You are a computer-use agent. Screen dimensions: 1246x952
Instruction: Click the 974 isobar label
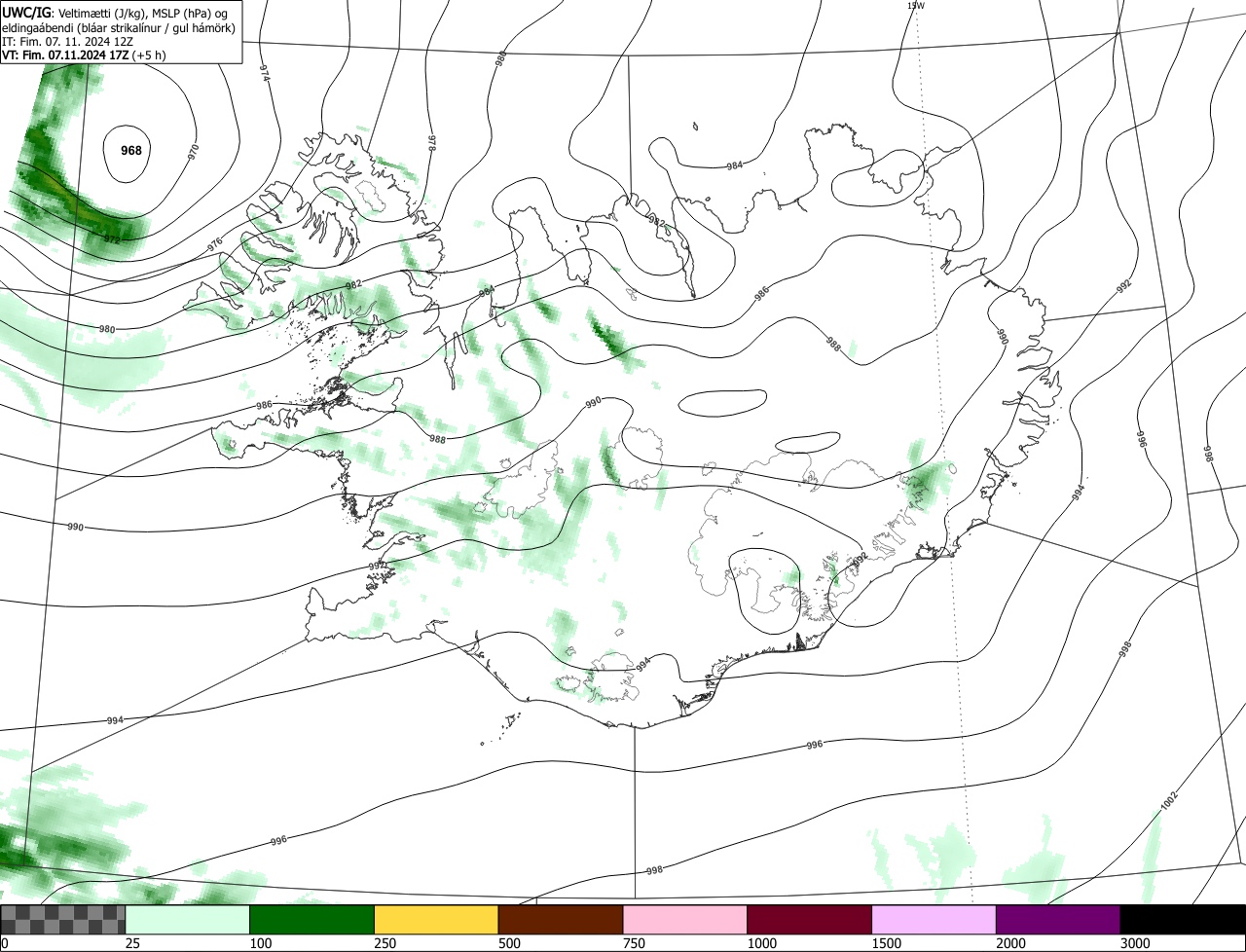point(264,73)
